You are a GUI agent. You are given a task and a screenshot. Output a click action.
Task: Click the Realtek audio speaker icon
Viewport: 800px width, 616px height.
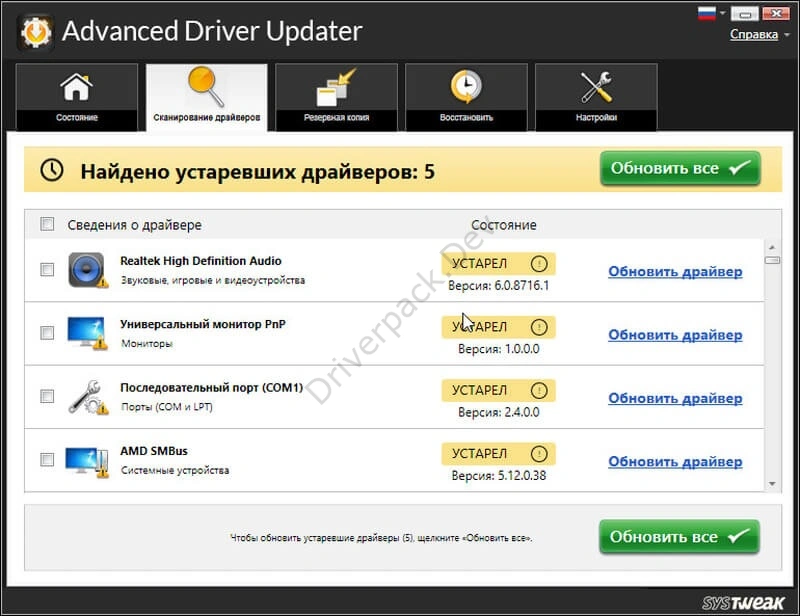coord(88,270)
